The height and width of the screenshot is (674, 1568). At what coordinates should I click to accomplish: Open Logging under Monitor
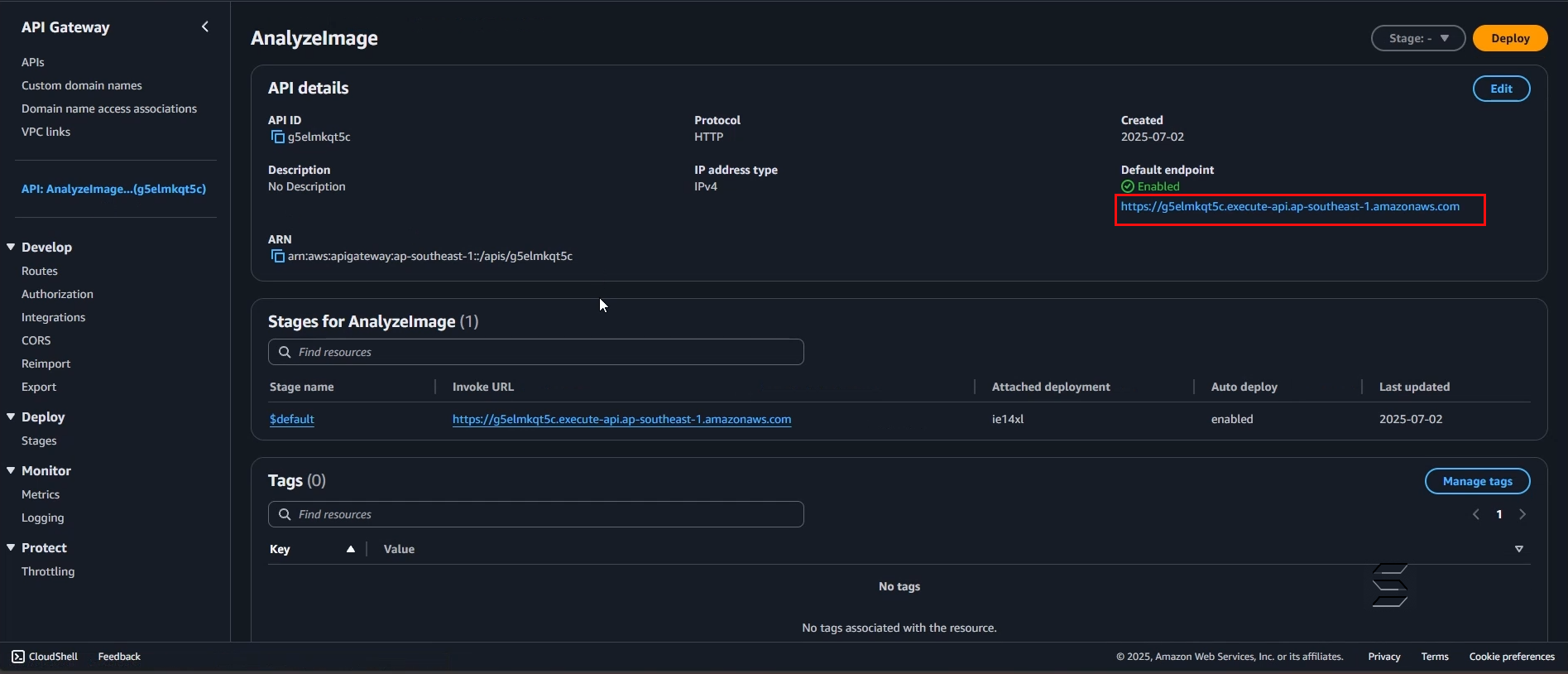point(42,518)
